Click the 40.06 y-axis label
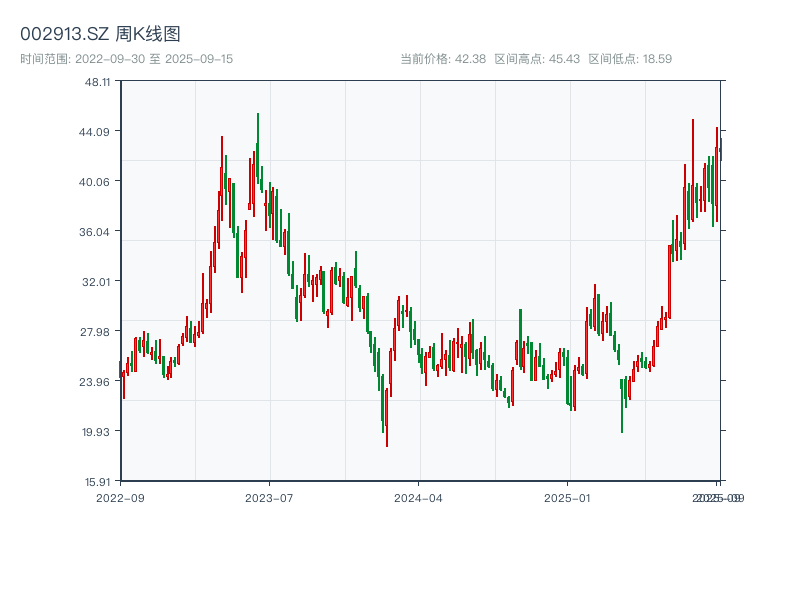The height and width of the screenshot is (600, 800). tap(94, 182)
